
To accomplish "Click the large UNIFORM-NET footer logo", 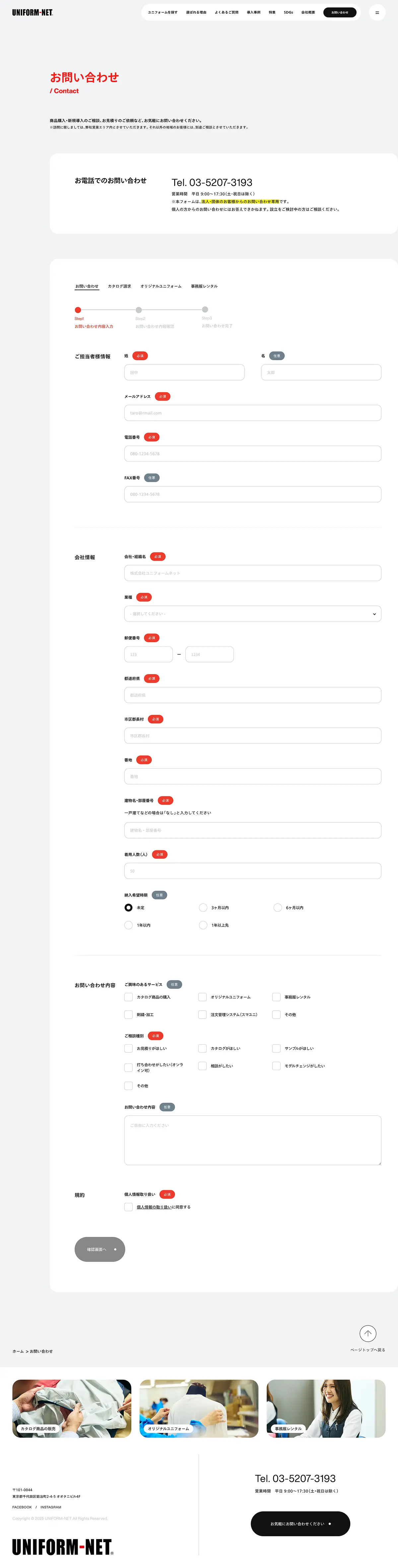I will coord(63,1546).
